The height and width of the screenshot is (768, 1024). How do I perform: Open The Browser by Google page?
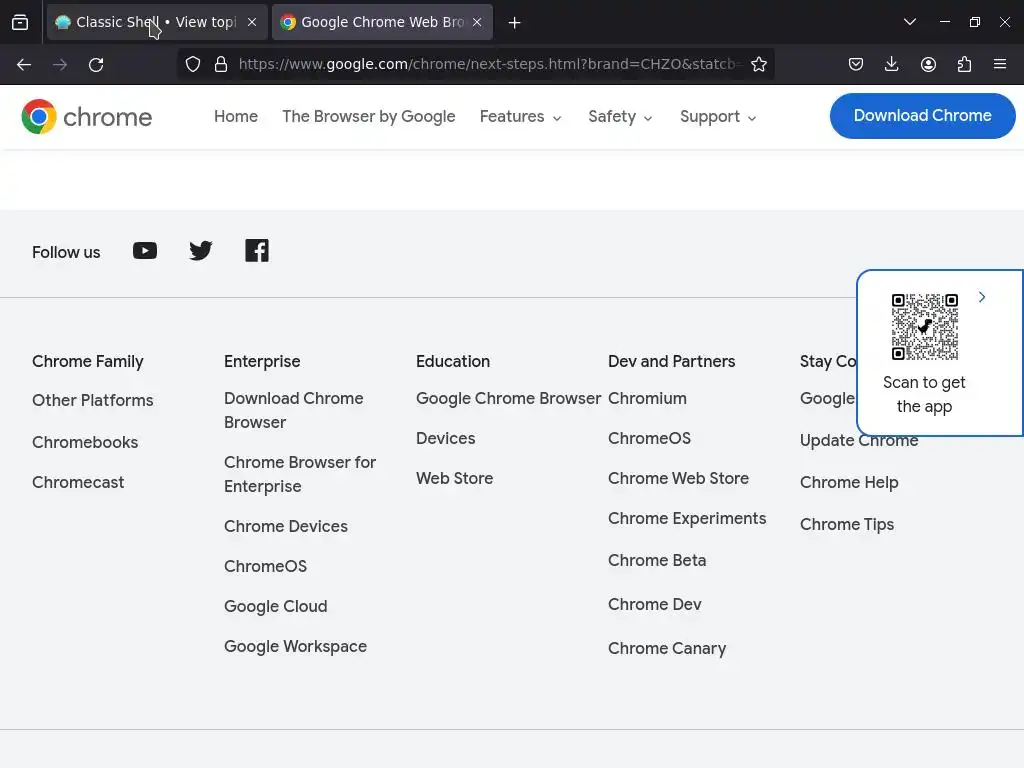point(368,117)
